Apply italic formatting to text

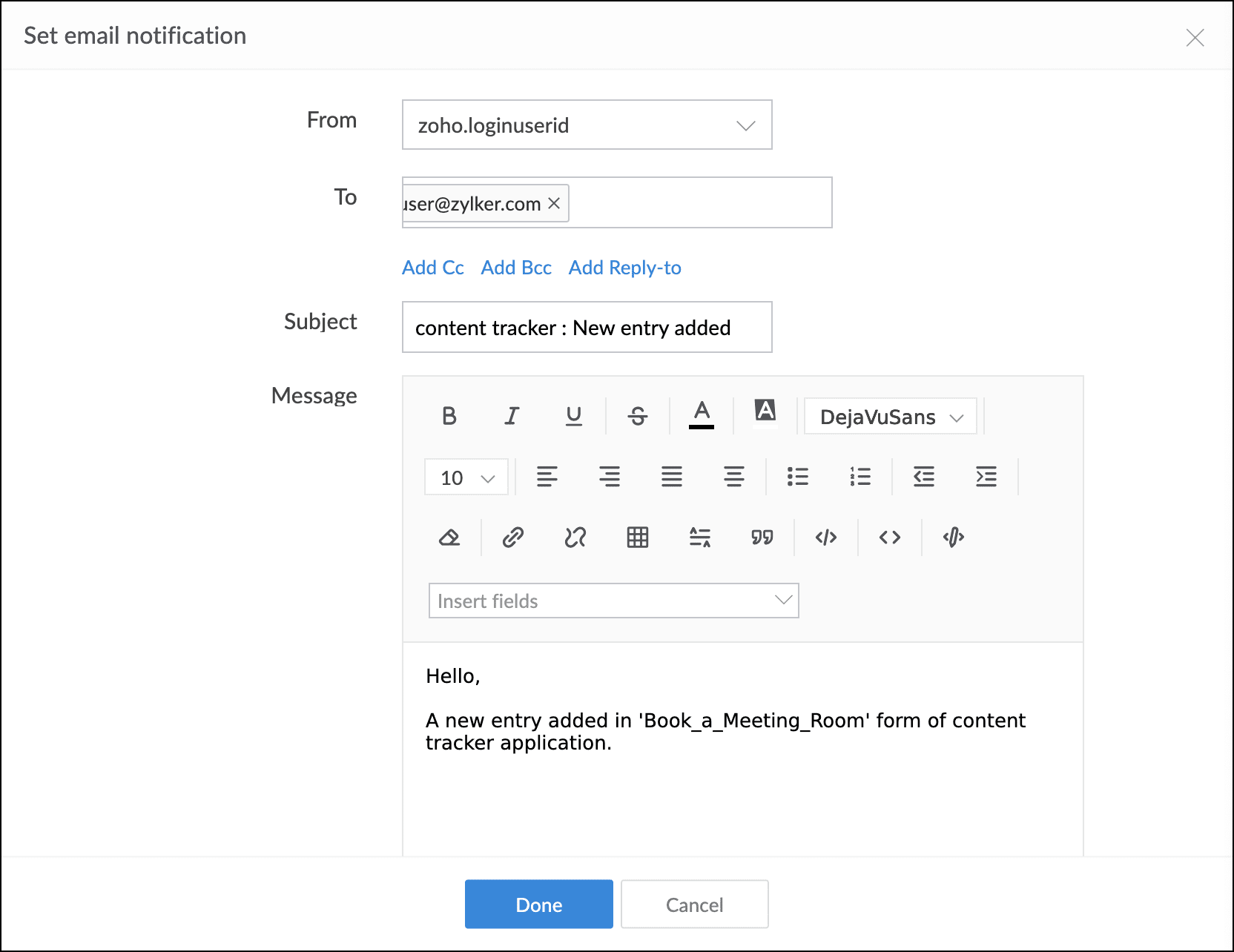[512, 416]
